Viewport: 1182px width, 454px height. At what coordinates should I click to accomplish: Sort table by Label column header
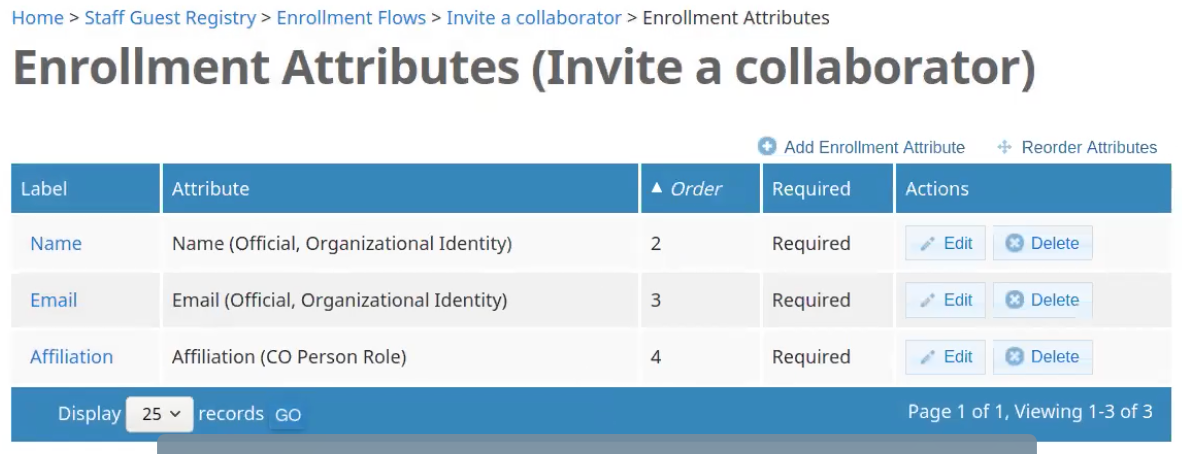(44, 189)
